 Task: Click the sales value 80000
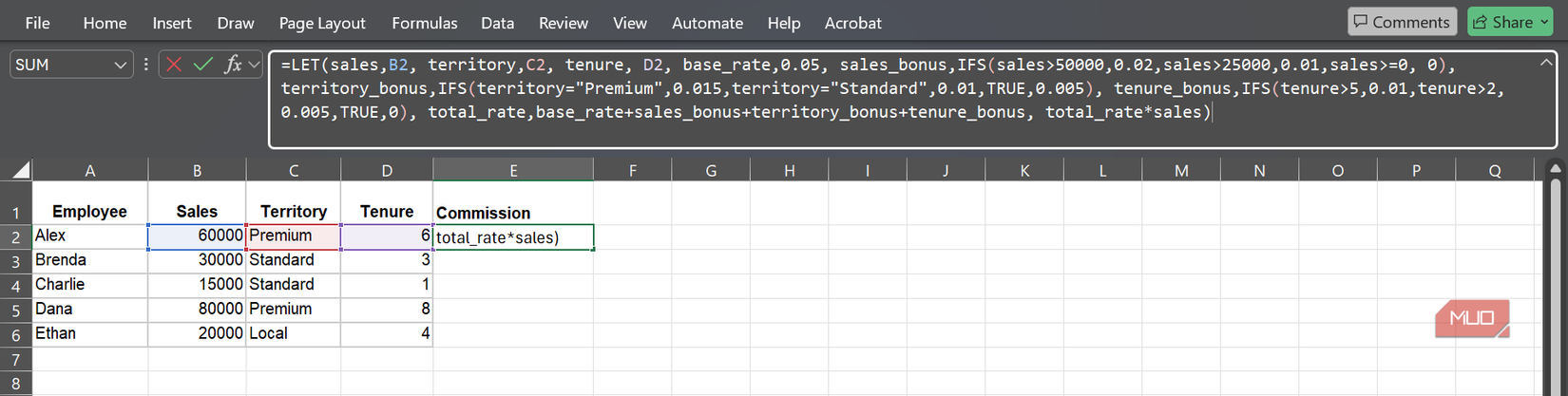tap(197, 311)
